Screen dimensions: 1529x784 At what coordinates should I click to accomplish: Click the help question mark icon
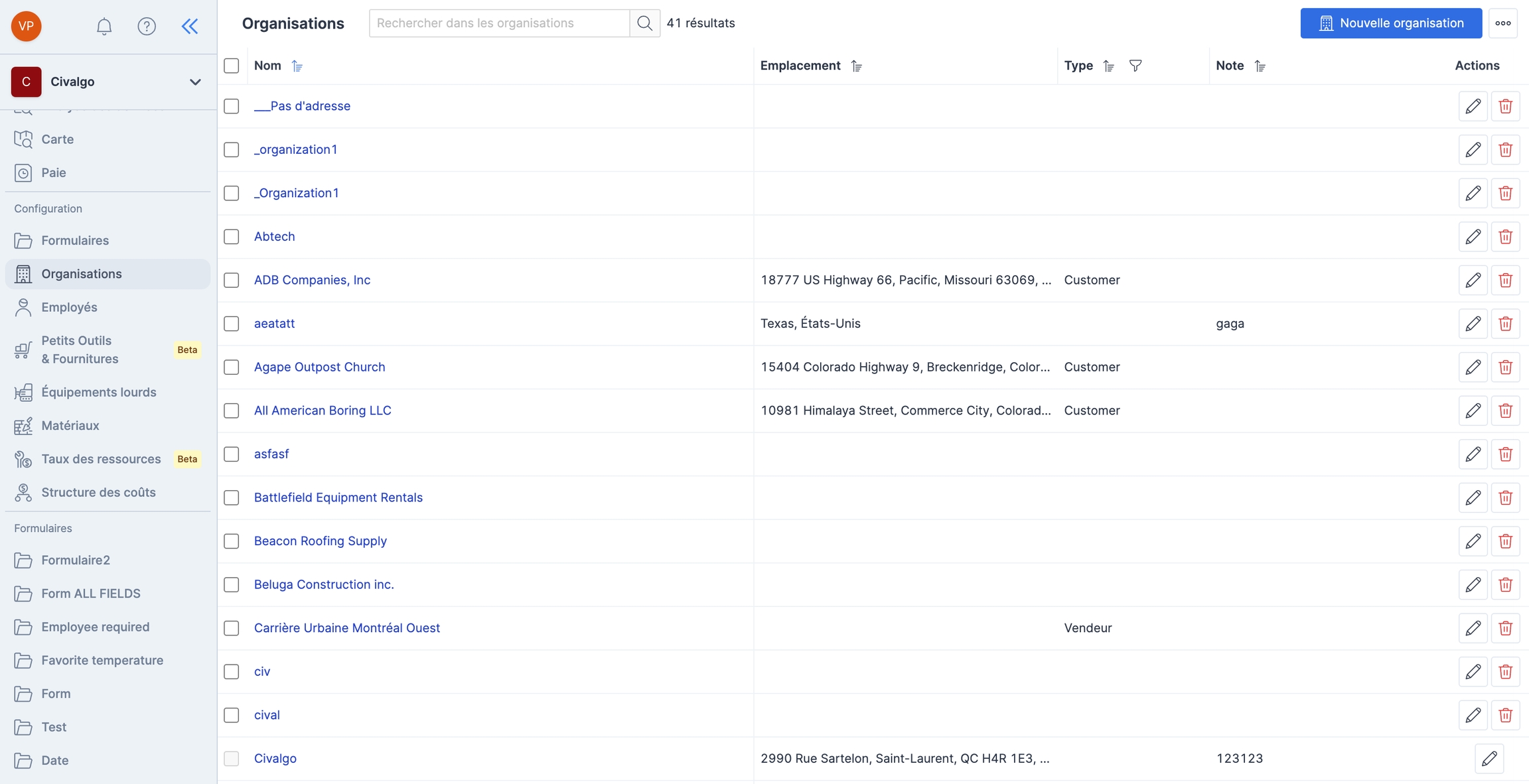click(147, 27)
